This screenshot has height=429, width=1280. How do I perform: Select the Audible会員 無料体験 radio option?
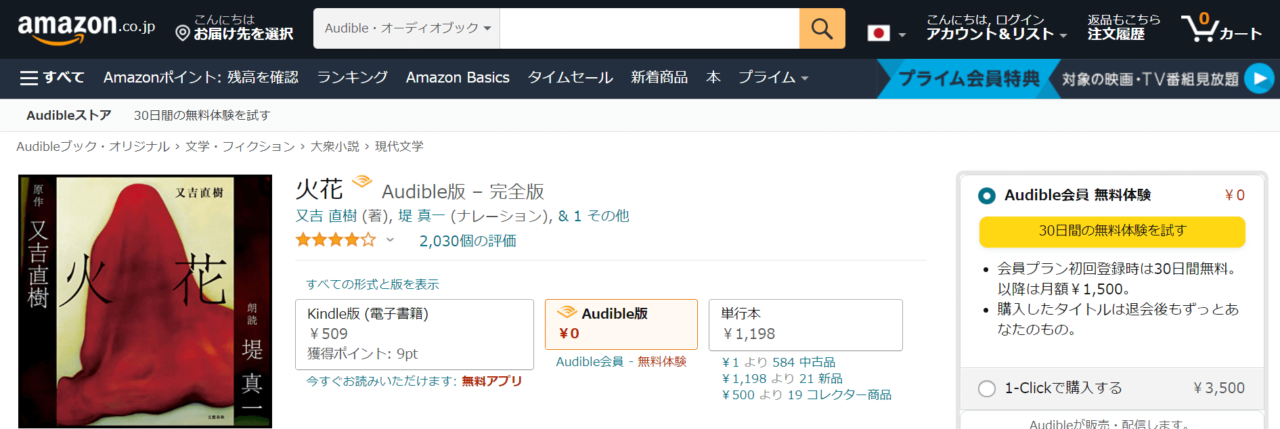click(x=987, y=196)
